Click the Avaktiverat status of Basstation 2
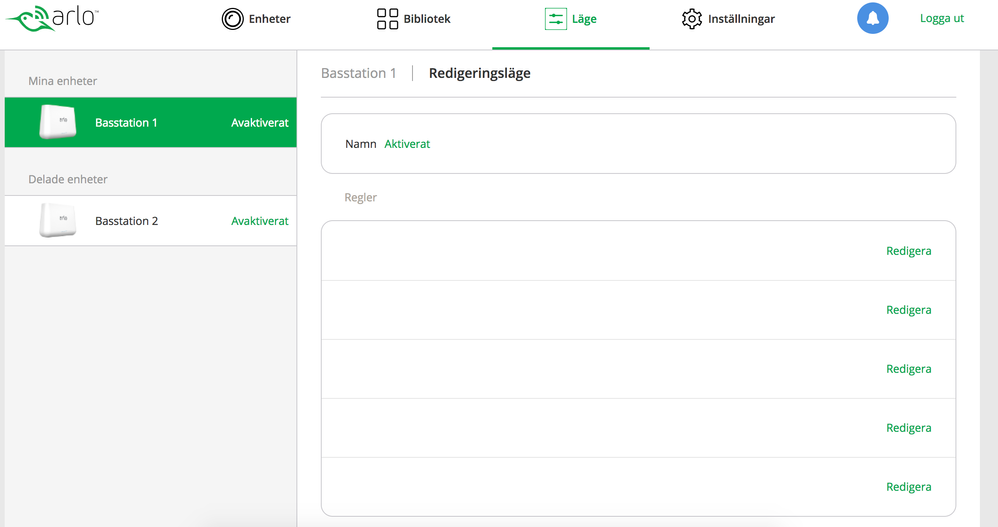The height and width of the screenshot is (527, 998). (x=260, y=221)
